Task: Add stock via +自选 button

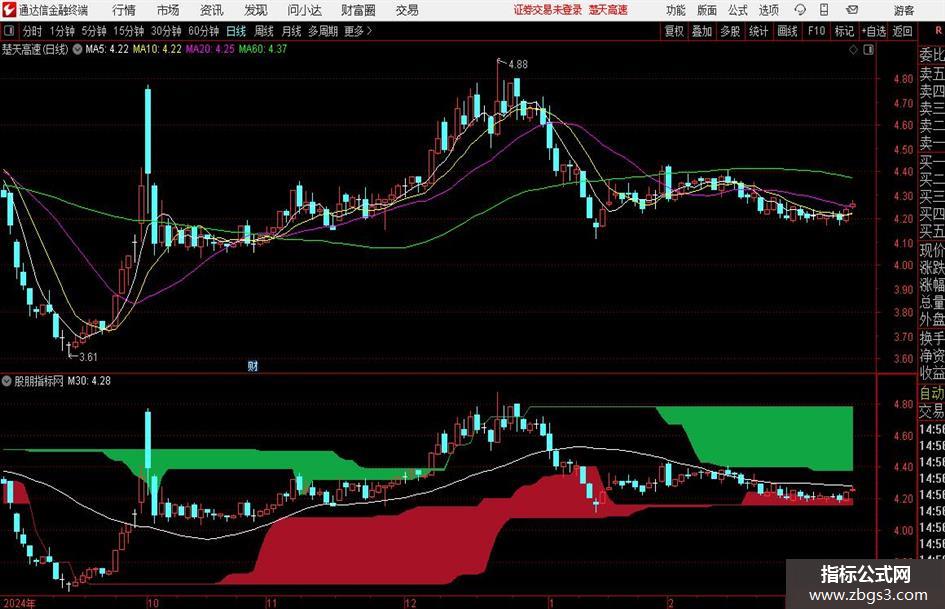Action: click(x=873, y=31)
